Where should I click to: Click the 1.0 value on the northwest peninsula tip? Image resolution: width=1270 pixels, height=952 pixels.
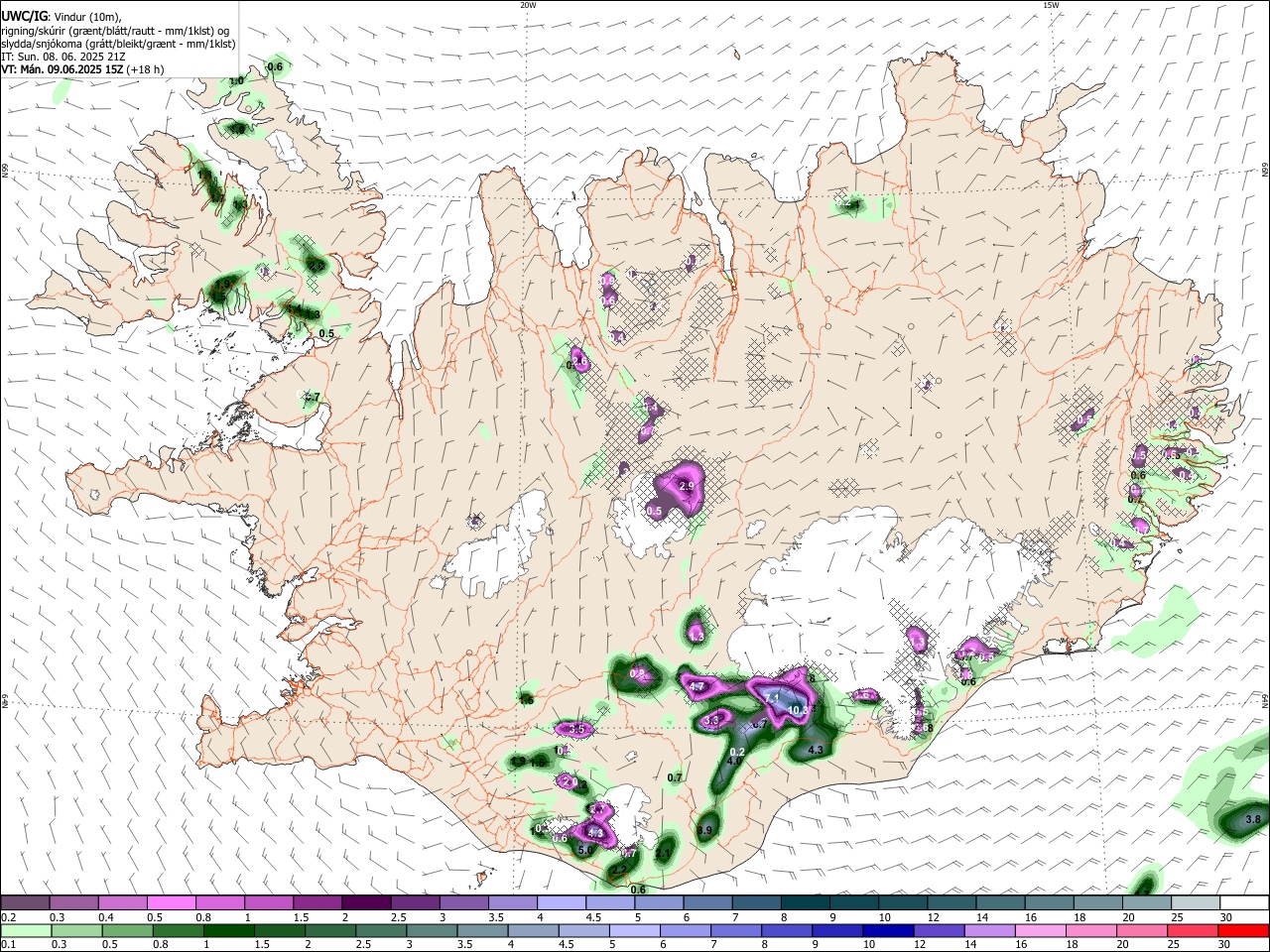click(x=236, y=81)
